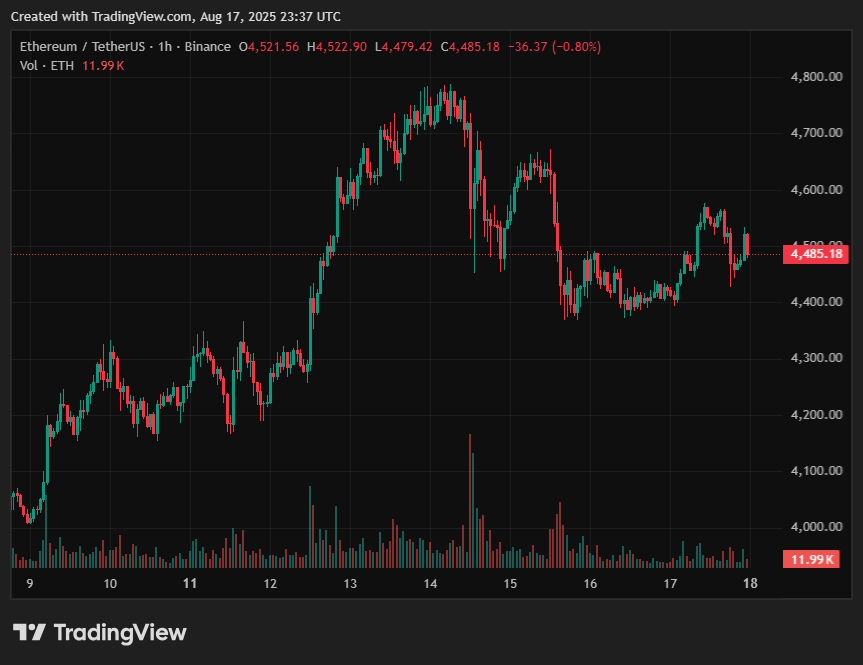The image size is (863, 665).
Task: Click bold date label 11 on time axis
Action: coord(190,584)
